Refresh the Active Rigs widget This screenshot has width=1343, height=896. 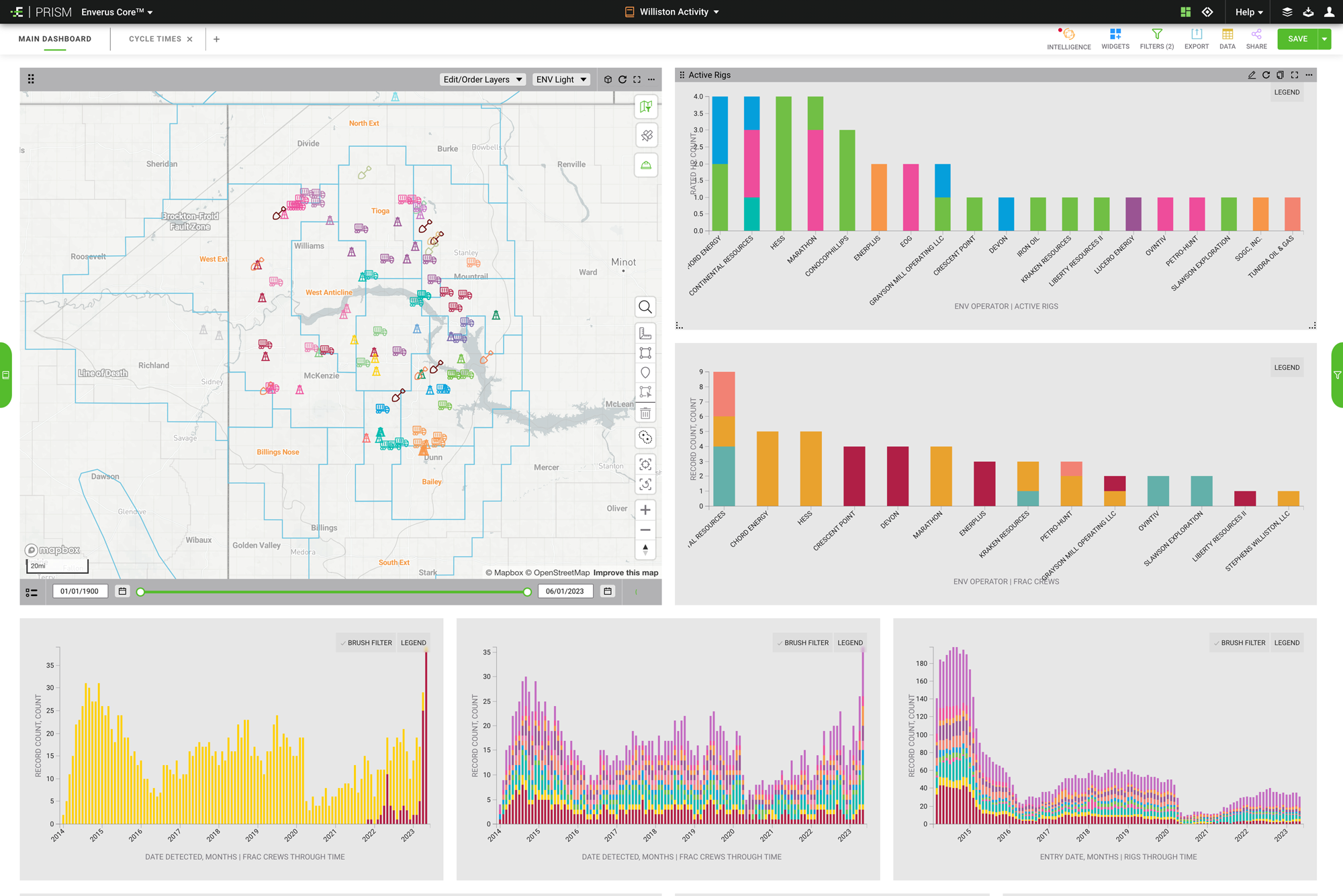pyautogui.click(x=1266, y=75)
